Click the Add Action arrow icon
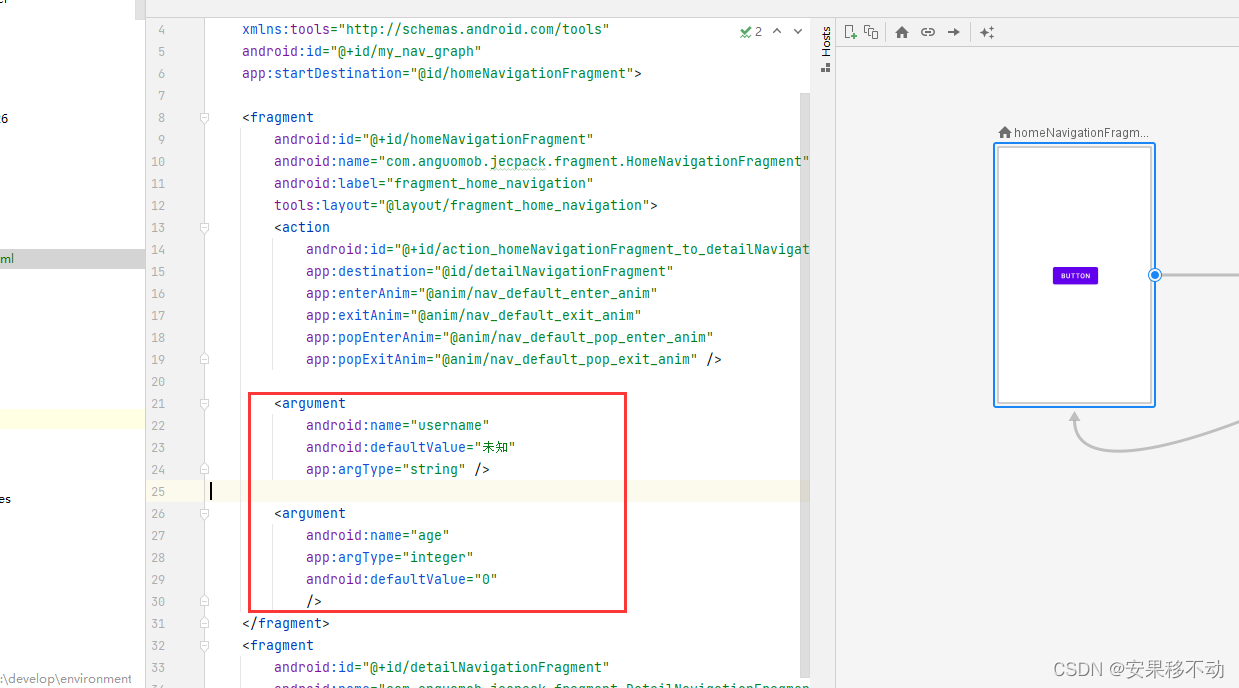This screenshot has width=1239, height=688. pyautogui.click(x=953, y=32)
